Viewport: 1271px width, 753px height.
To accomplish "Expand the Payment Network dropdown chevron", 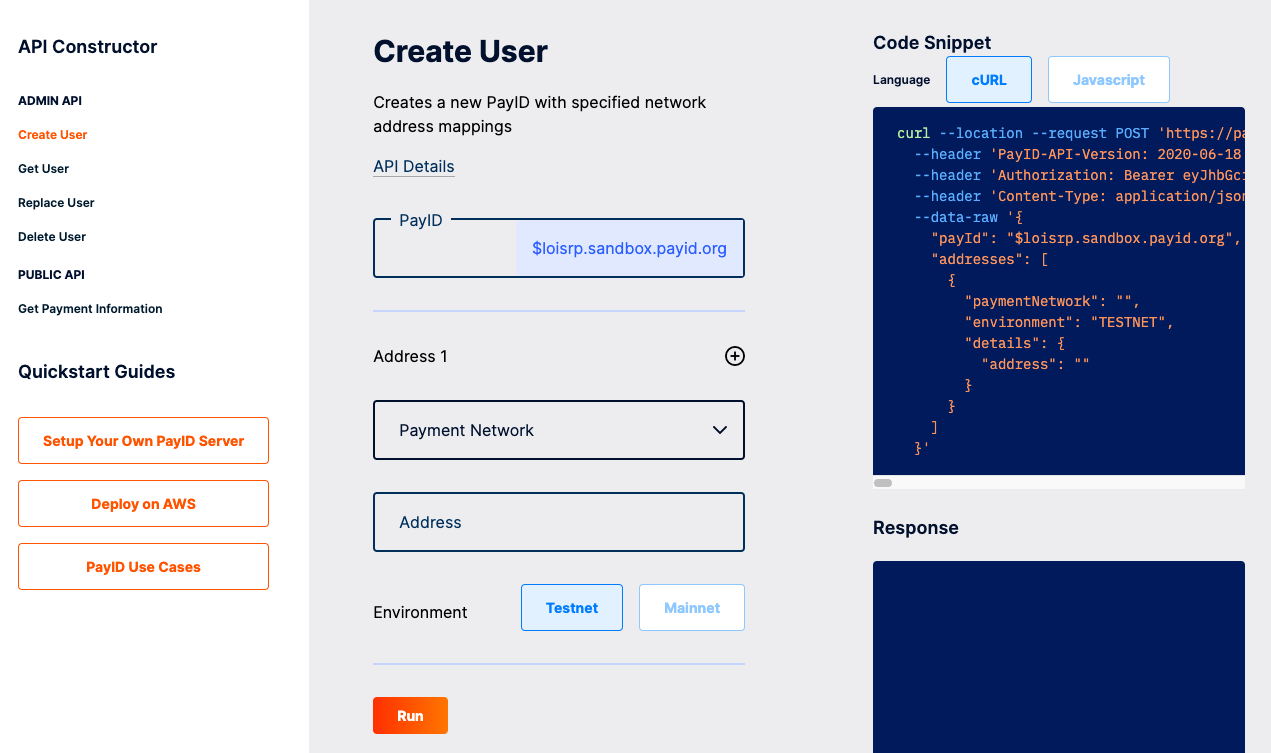I will 719,429.
